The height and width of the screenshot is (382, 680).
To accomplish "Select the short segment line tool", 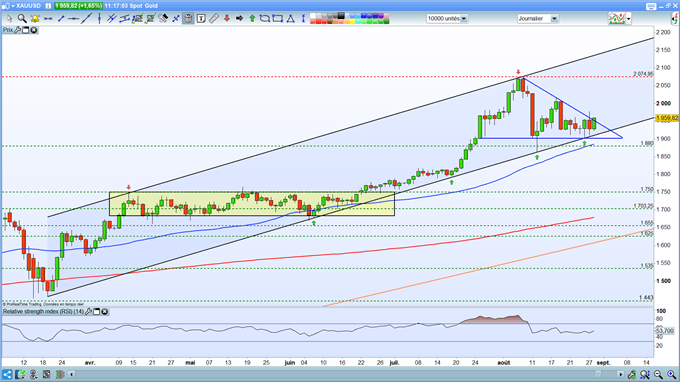I will point(61,19).
